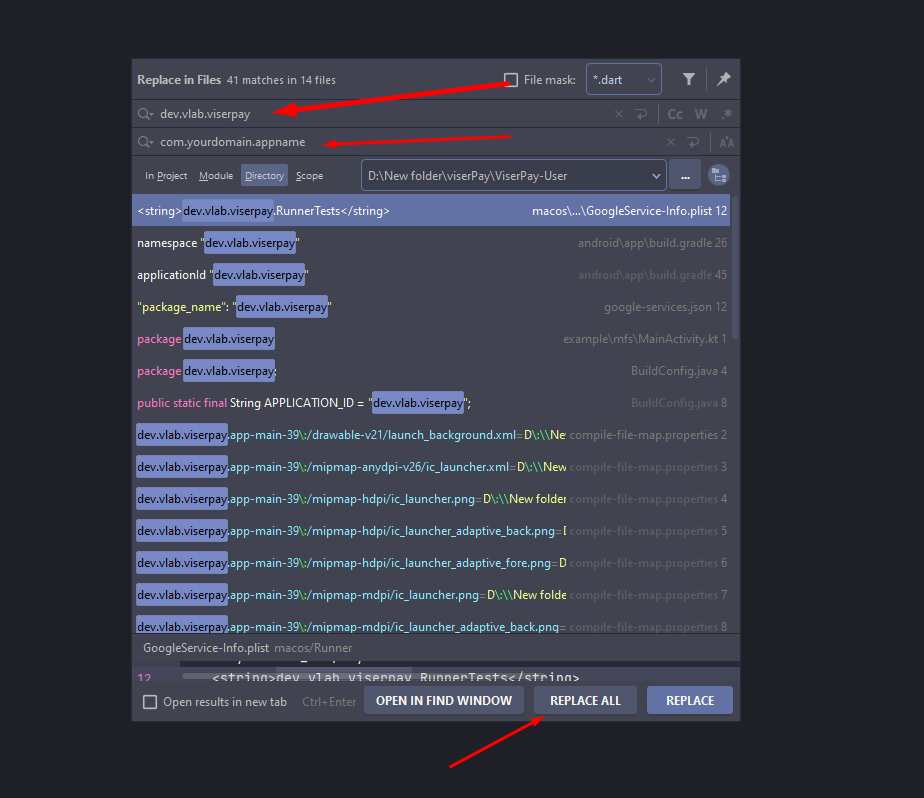Toggle the whole Words (W) option
The image size is (924, 798).
click(x=701, y=114)
